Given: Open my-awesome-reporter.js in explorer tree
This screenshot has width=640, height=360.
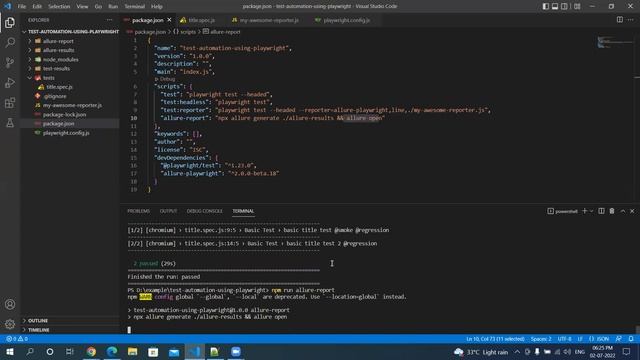Looking at the screenshot, I should coord(72,105).
